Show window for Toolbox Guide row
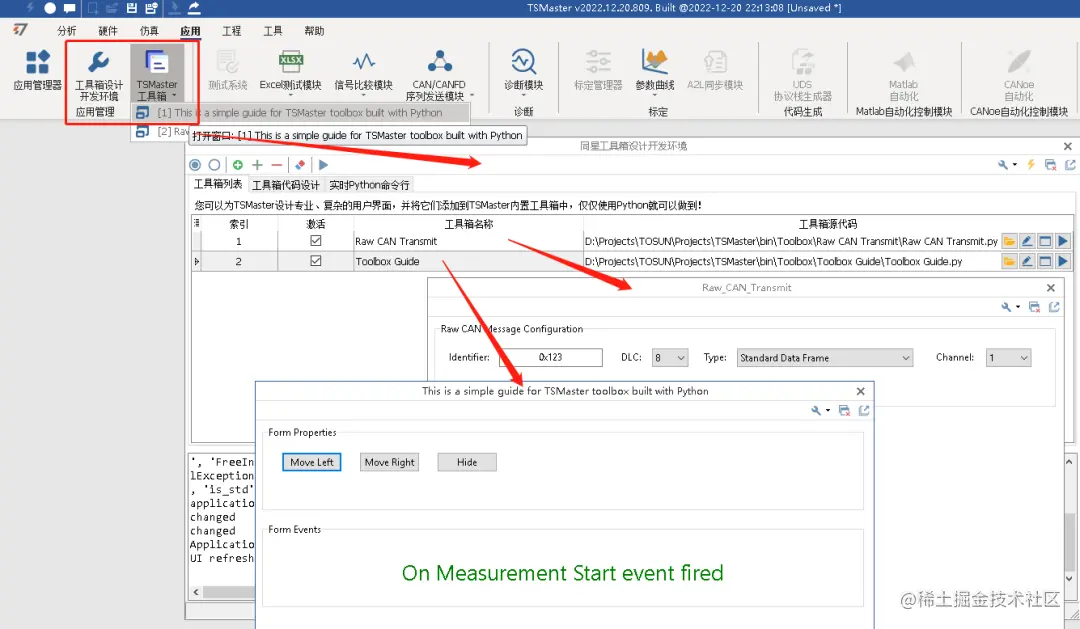Screen dimensions: 1080x629 coord(1045,261)
